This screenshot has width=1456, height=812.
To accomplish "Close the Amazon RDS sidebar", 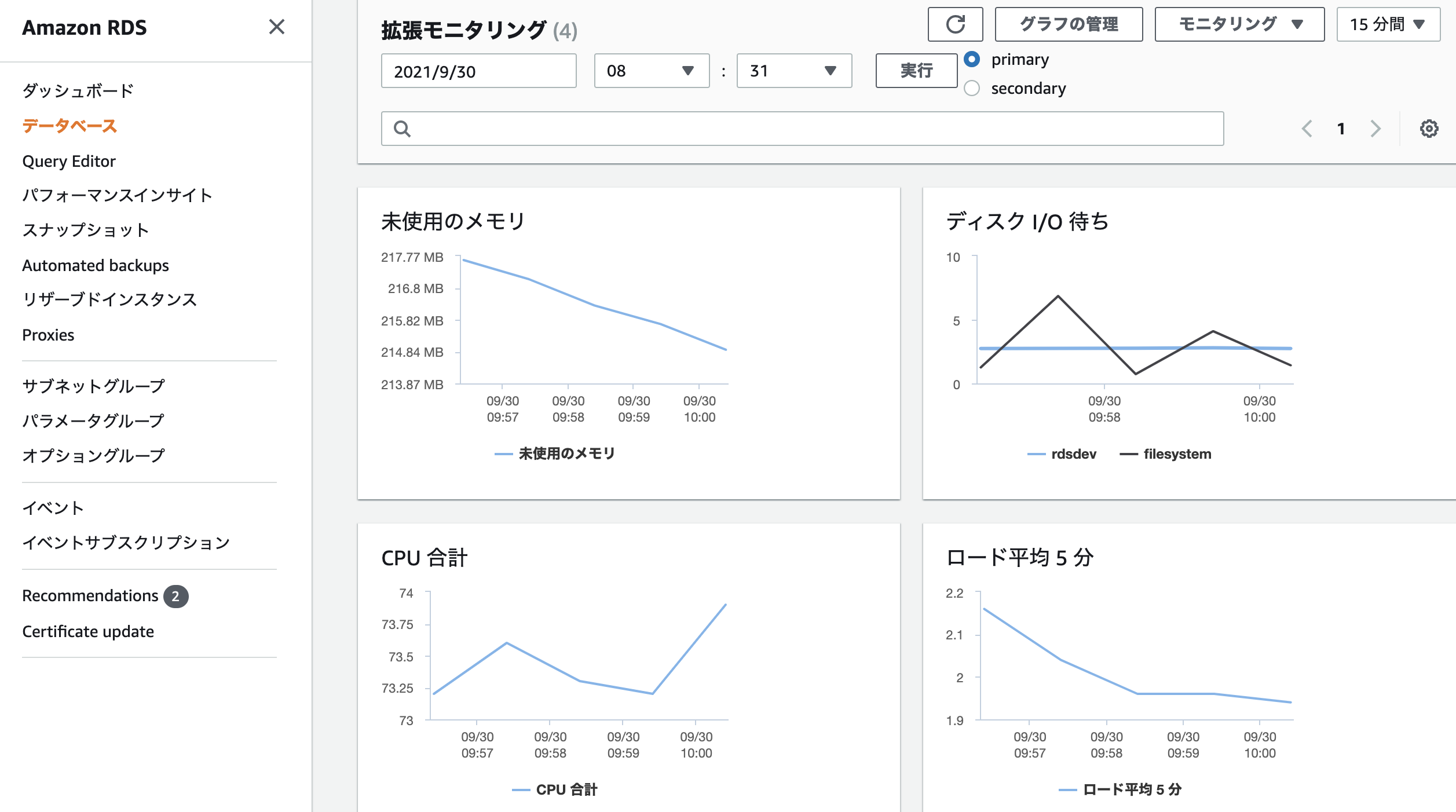I will (x=277, y=27).
